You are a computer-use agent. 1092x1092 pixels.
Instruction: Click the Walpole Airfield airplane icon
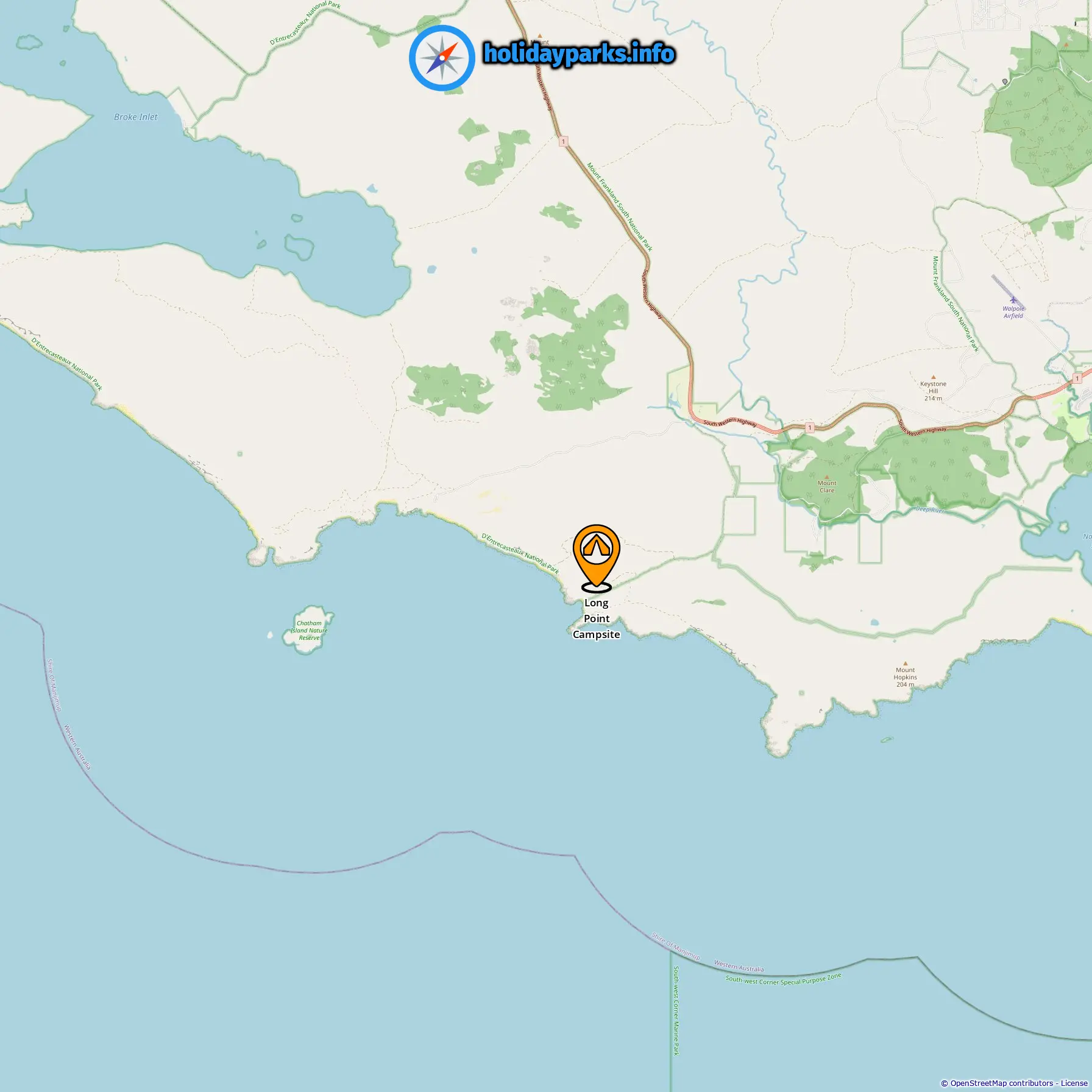click(1013, 299)
